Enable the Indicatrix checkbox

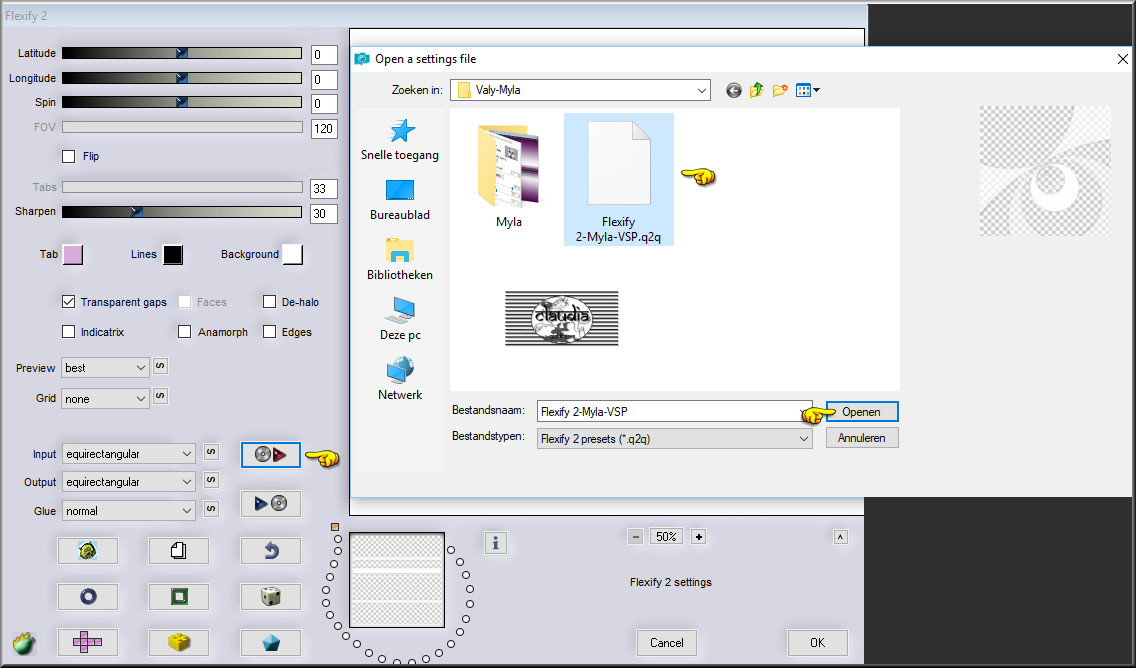[x=69, y=332]
